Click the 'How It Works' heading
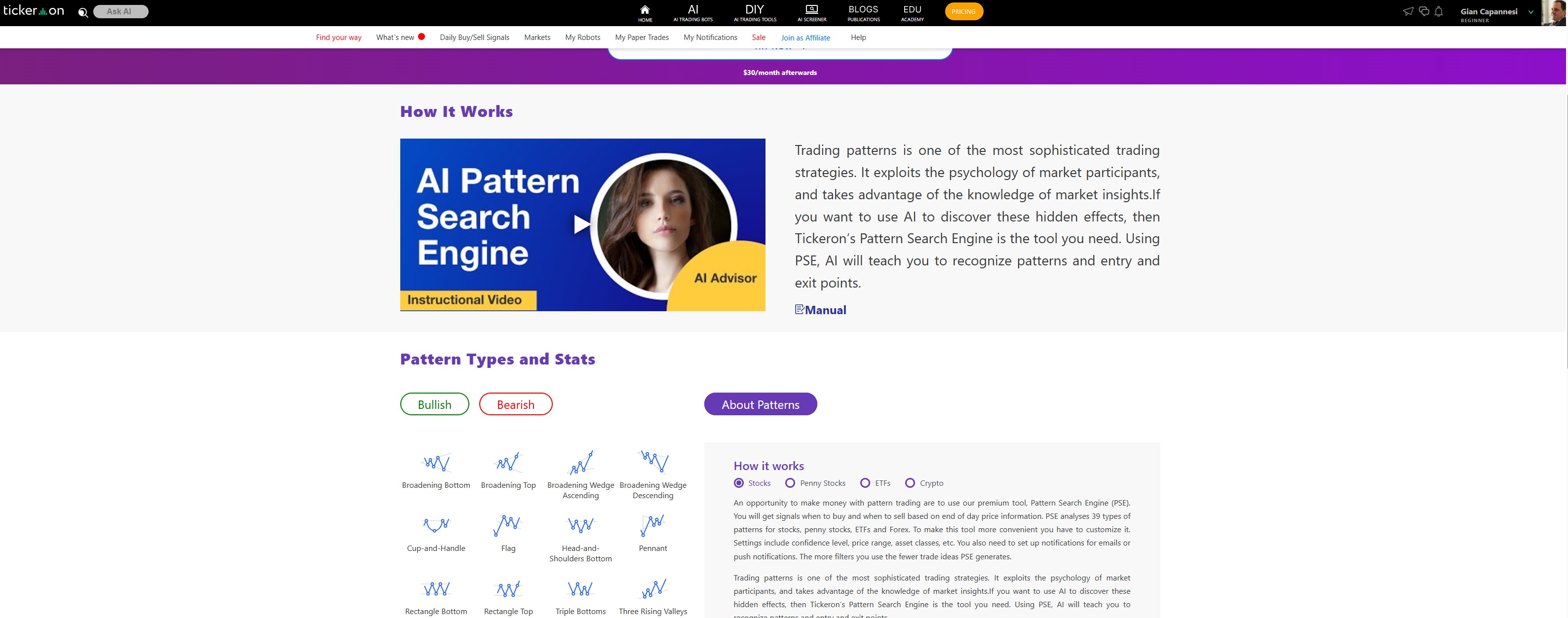1568x618 pixels. [x=457, y=111]
